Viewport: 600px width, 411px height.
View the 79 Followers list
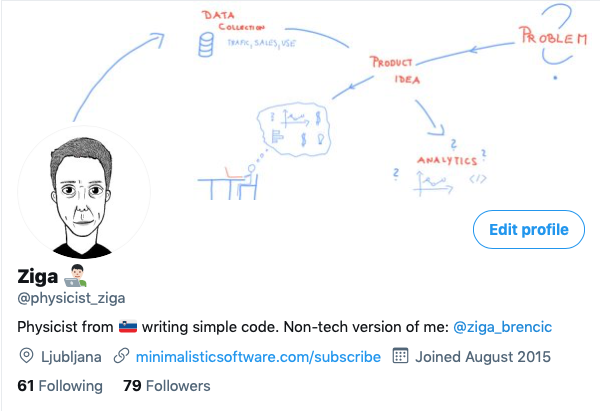coord(166,385)
